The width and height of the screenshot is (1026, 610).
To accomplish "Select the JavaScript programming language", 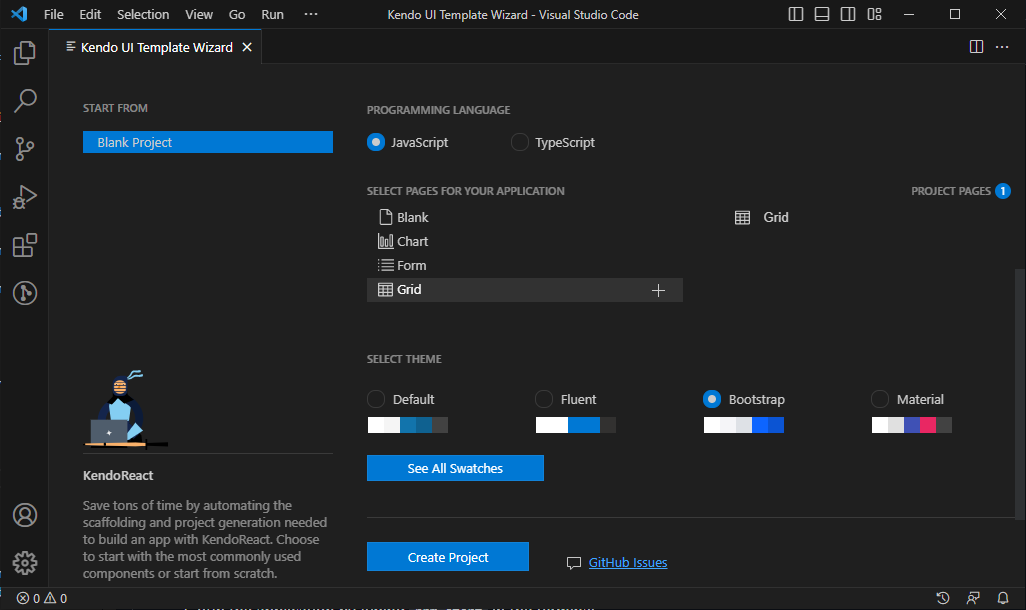I will [378, 142].
